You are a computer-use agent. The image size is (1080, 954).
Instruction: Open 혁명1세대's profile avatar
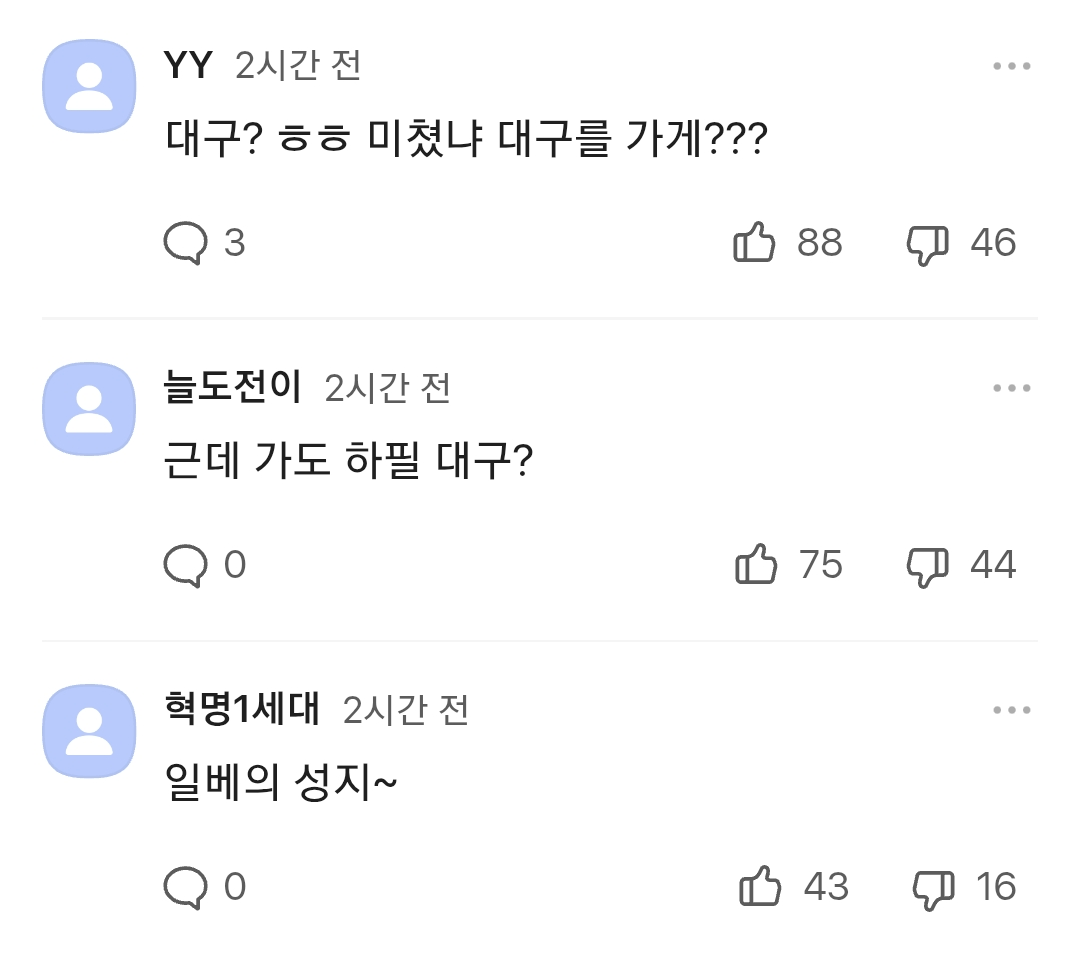pyautogui.click(x=89, y=731)
